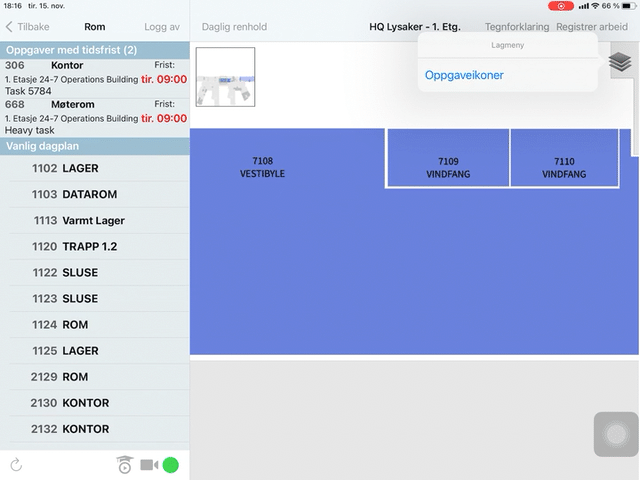Select room 1103 DATAROM in list
This screenshot has width=640, height=480.
coord(90,194)
